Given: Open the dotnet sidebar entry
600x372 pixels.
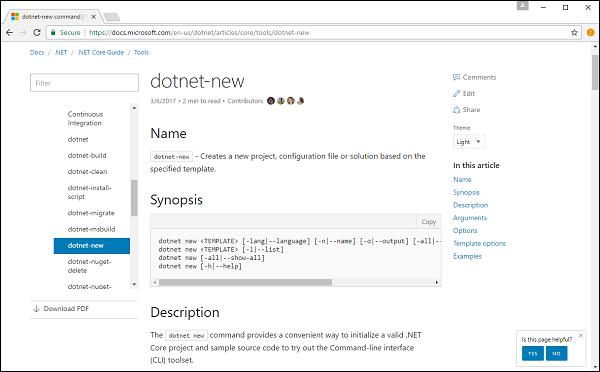Looking at the screenshot, I should click(x=78, y=140).
